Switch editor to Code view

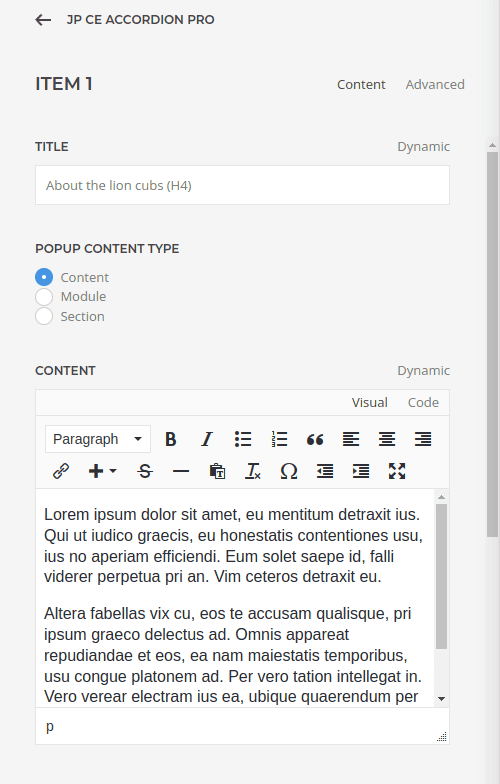click(423, 402)
